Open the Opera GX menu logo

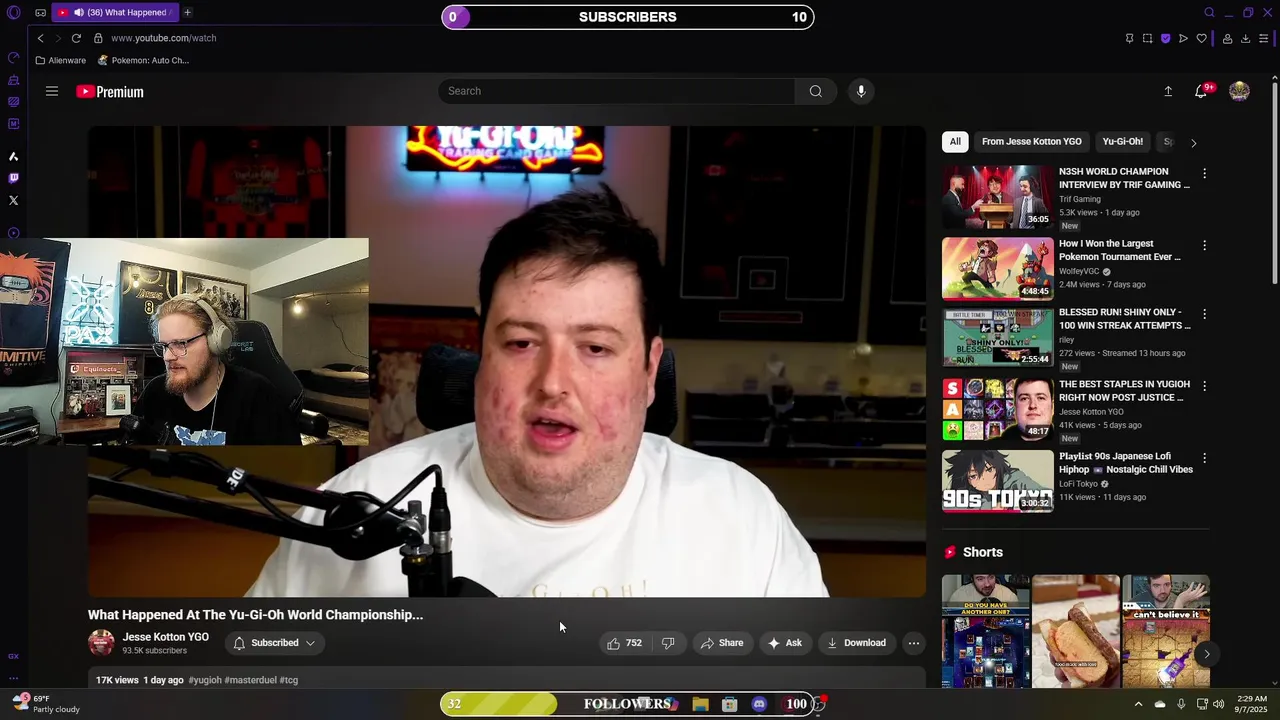coord(13,13)
